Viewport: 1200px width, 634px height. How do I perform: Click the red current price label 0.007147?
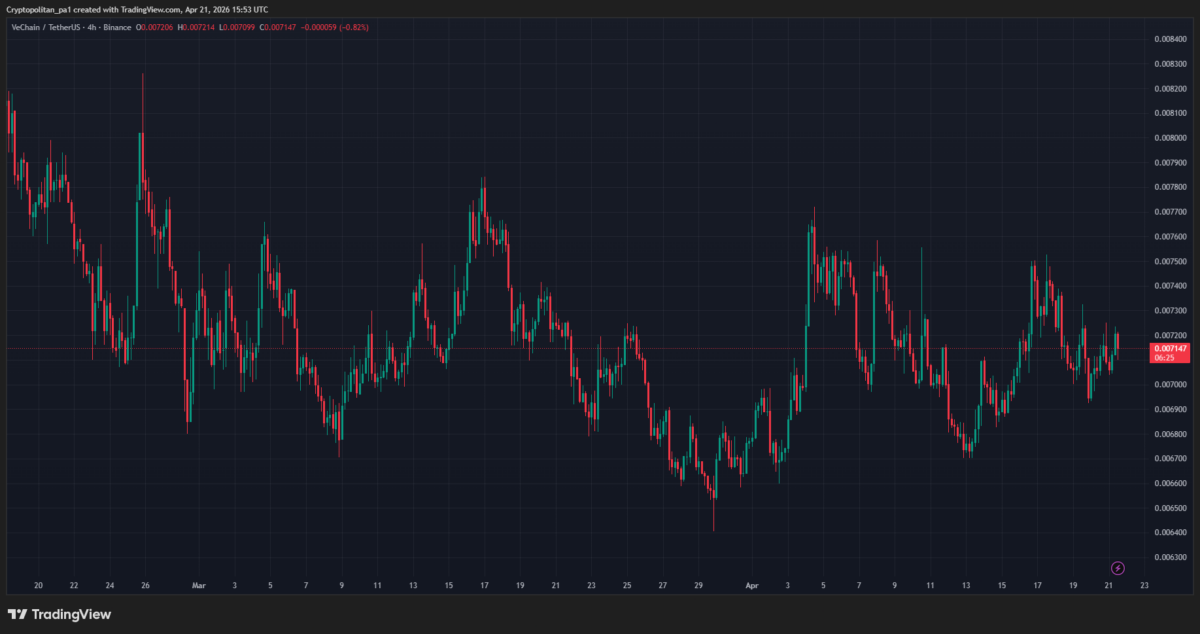(x=1169, y=348)
